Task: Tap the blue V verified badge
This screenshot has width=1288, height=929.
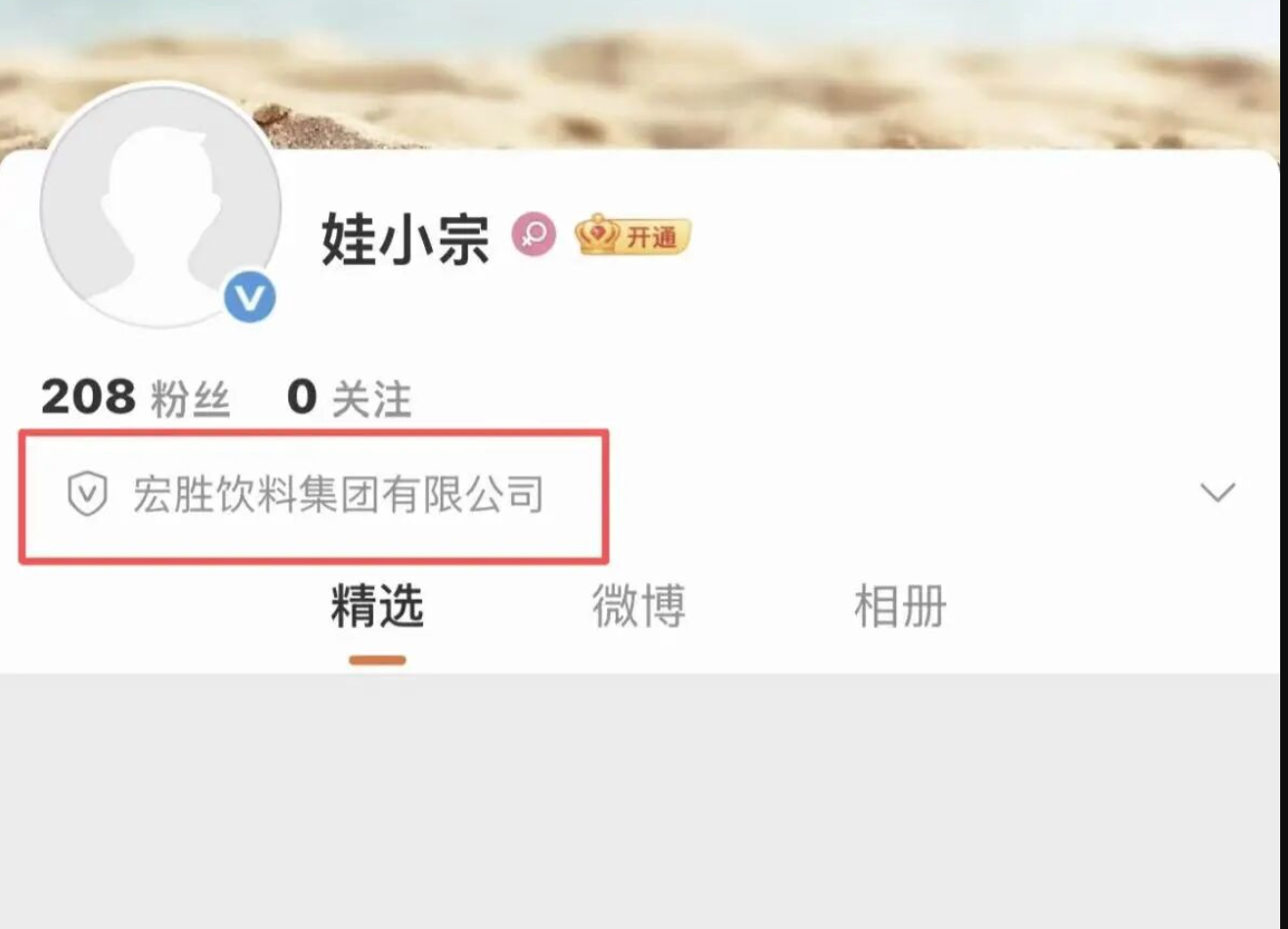Action: 250,297
